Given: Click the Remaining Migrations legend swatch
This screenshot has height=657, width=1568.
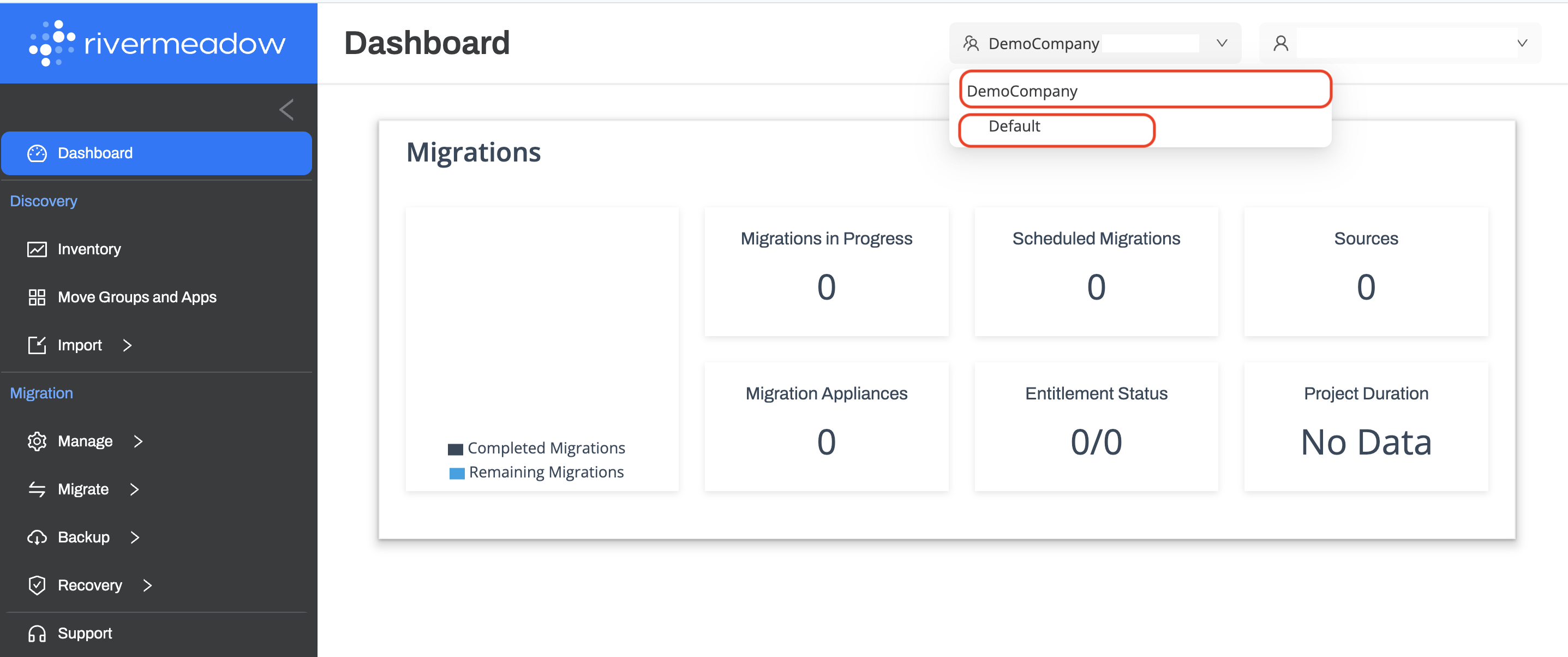Looking at the screenshot, I should pos(457,473).
